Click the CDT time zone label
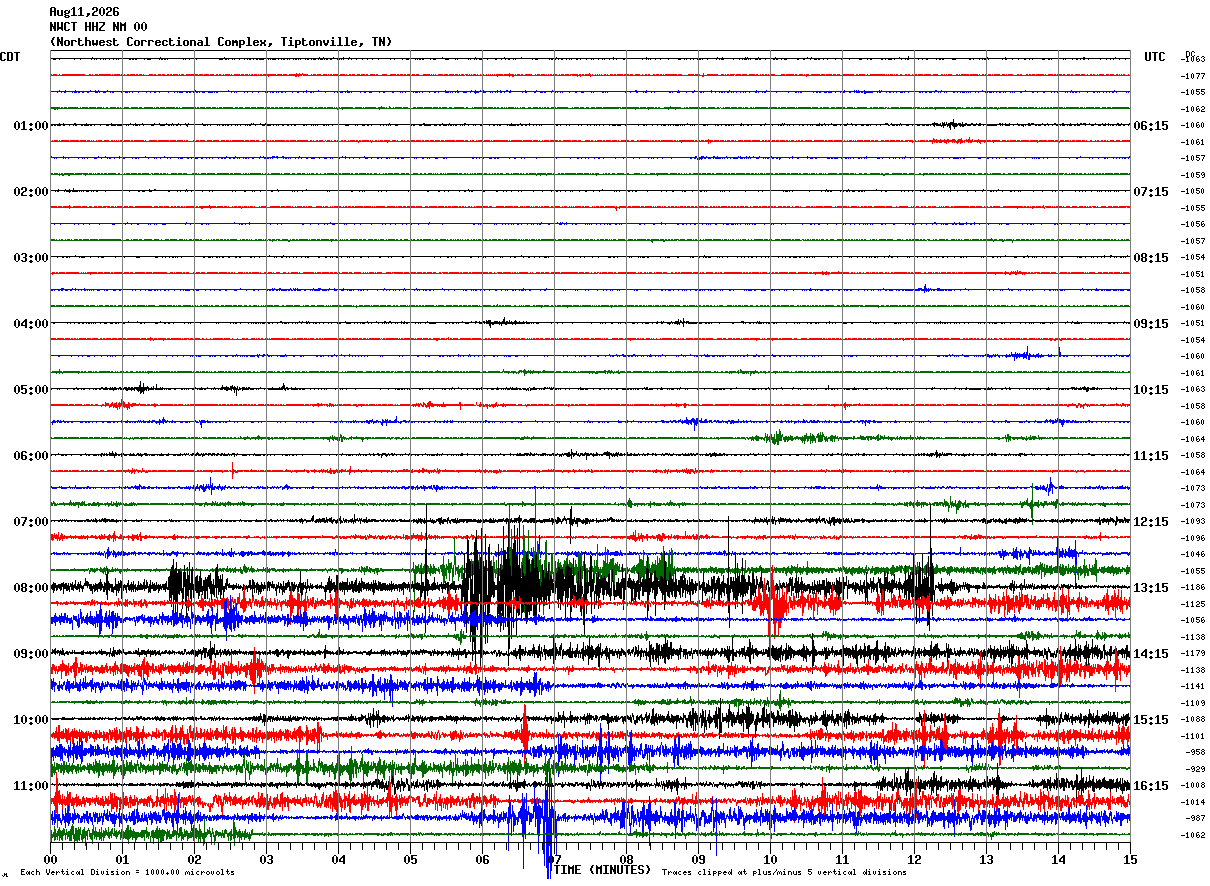This screenshot has height=886, width=1210. [10, 57]
